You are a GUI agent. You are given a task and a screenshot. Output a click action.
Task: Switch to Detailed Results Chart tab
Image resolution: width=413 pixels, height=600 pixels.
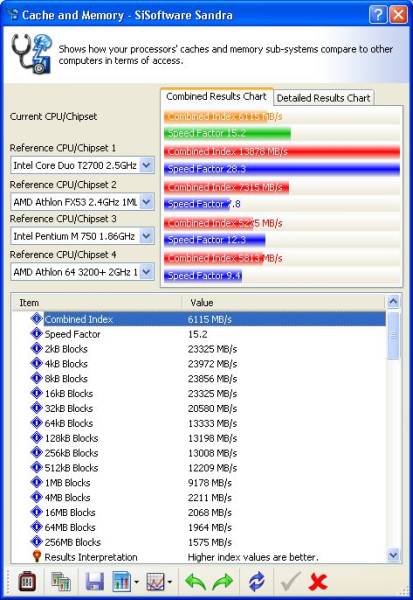(323, 98)
